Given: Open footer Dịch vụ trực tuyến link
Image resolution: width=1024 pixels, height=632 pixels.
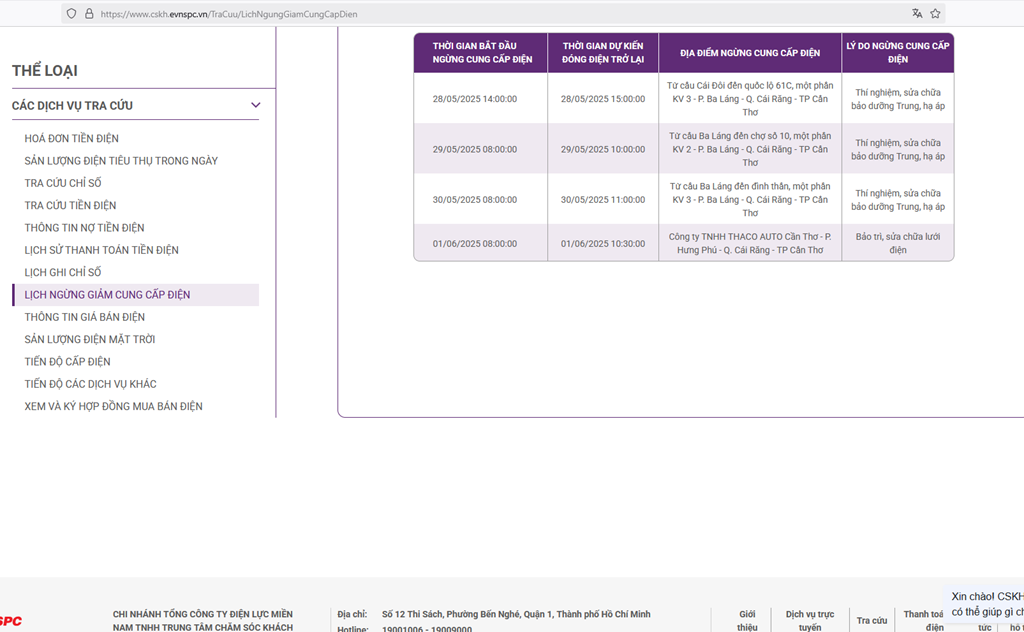Looking at the screenshot, I should pos(810,620).
